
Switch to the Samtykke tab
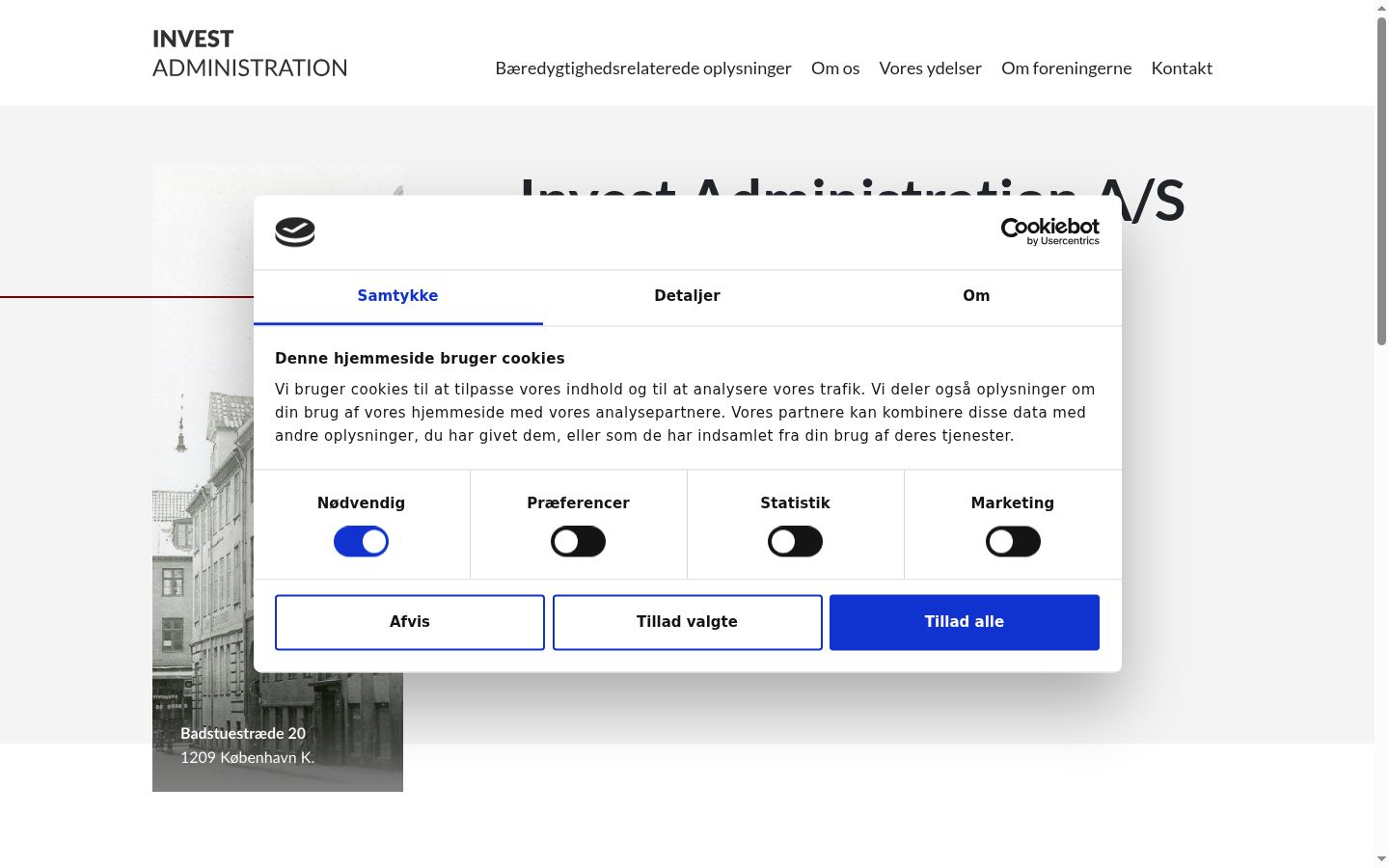tap(397, 296)
